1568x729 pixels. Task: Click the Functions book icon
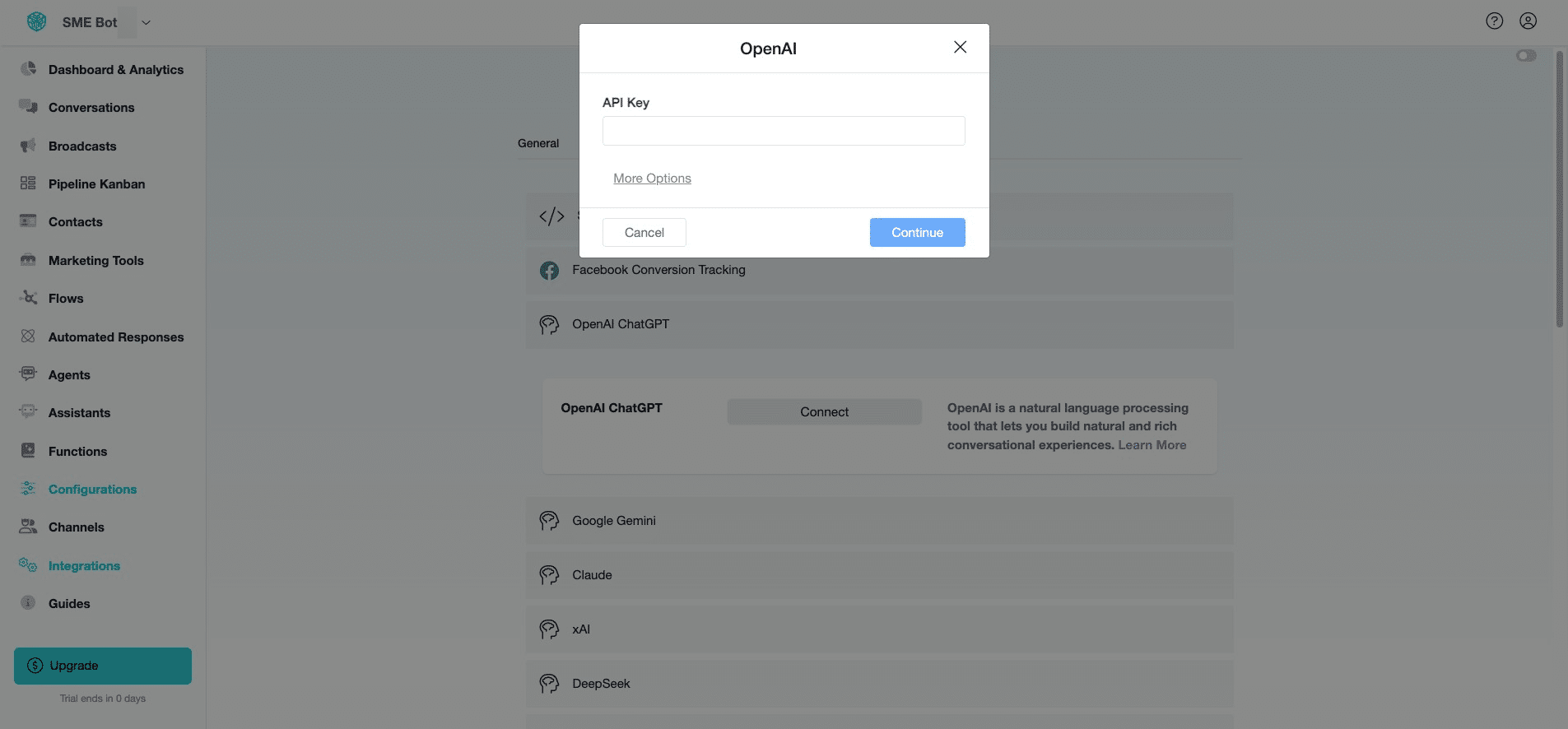click(29, 451)
